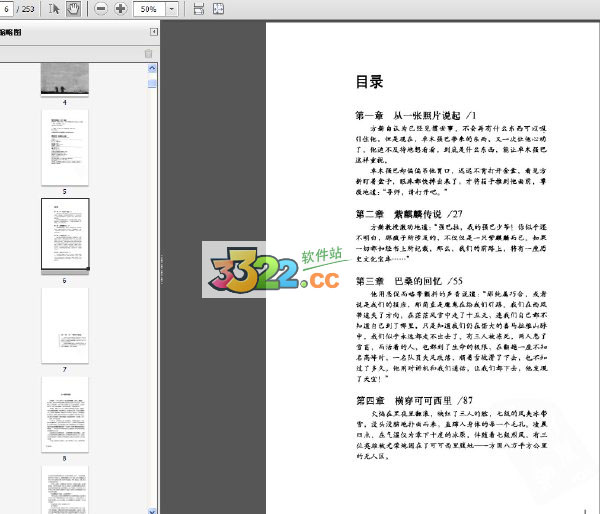
Task: Select the text selection cursor tool
Action: pos(54,9)
